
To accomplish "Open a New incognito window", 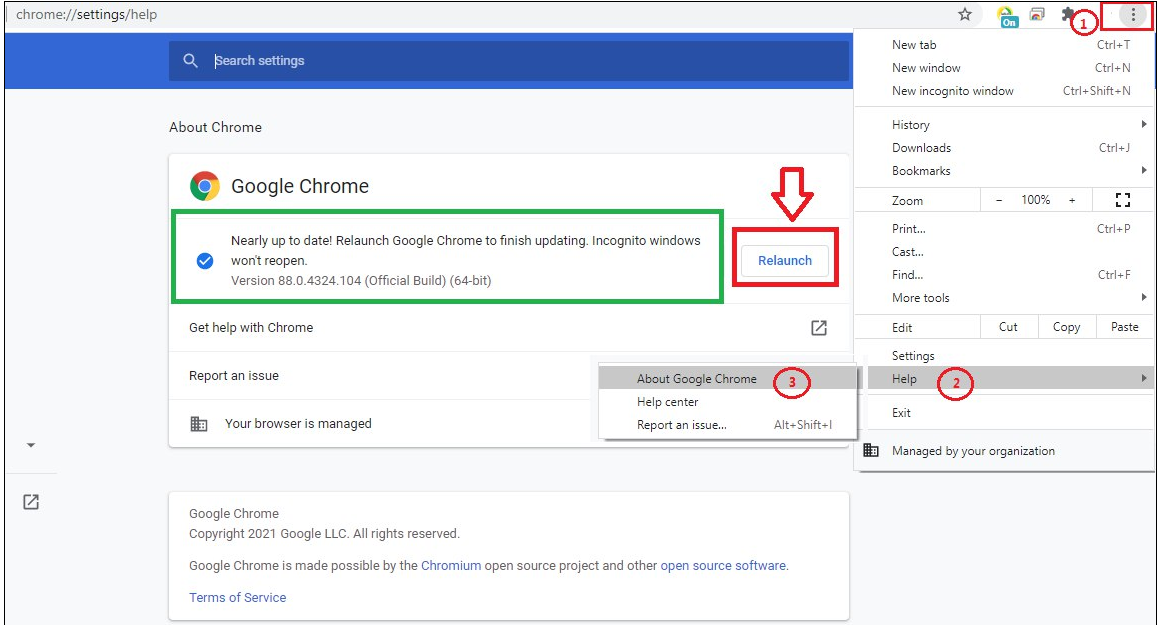I will tap(1005, 90).
